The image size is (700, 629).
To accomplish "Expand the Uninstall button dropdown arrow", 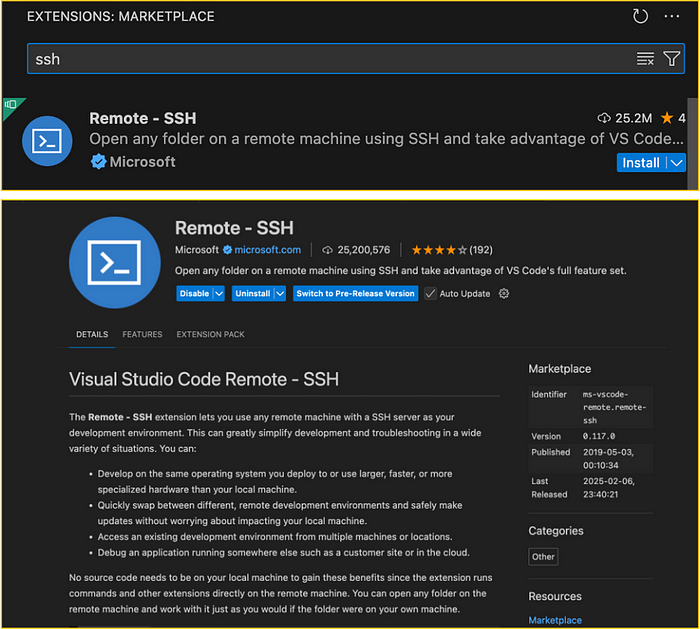I will tap(279, 294).
